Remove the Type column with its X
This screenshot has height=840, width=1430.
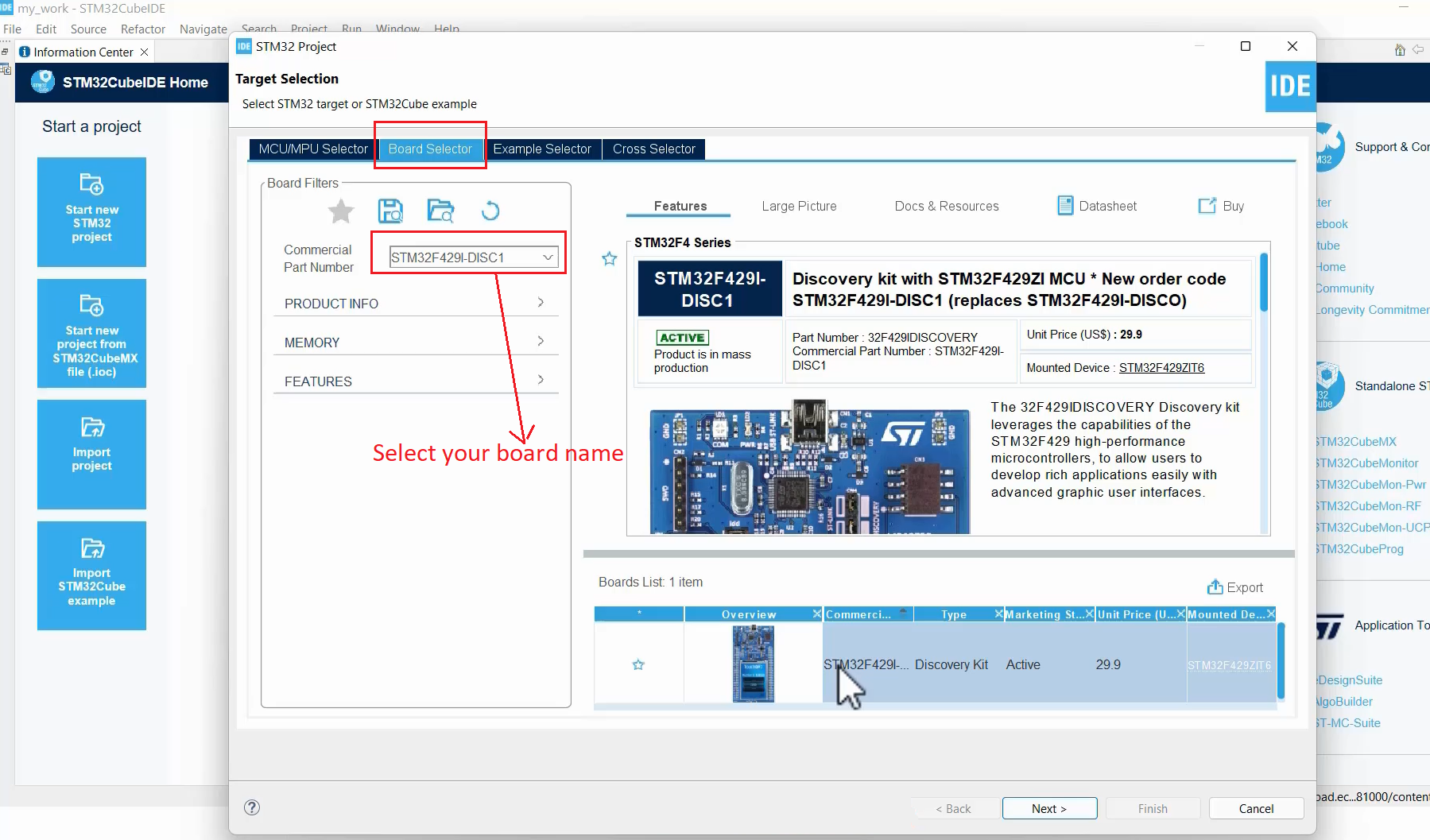[x=999, y=614]
